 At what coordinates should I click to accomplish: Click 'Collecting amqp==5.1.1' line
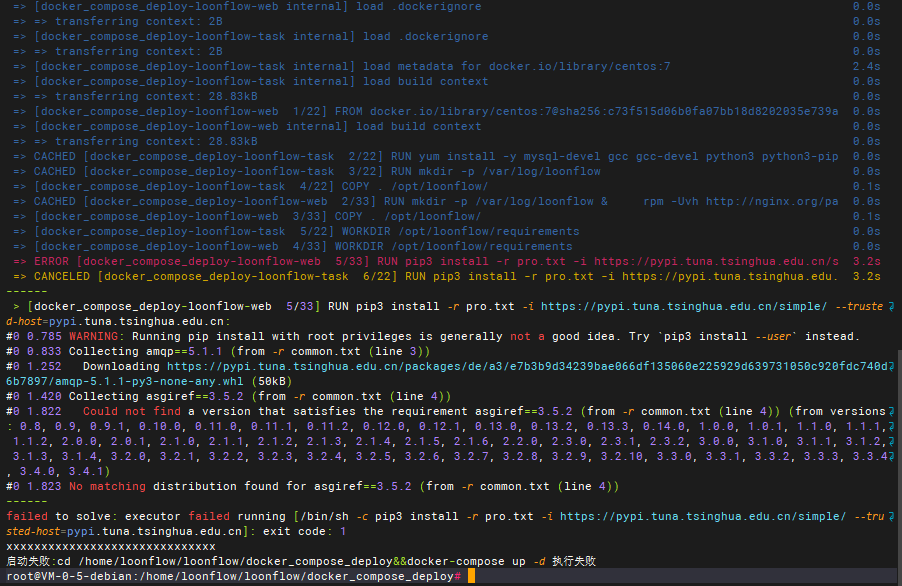click(217, 351)
